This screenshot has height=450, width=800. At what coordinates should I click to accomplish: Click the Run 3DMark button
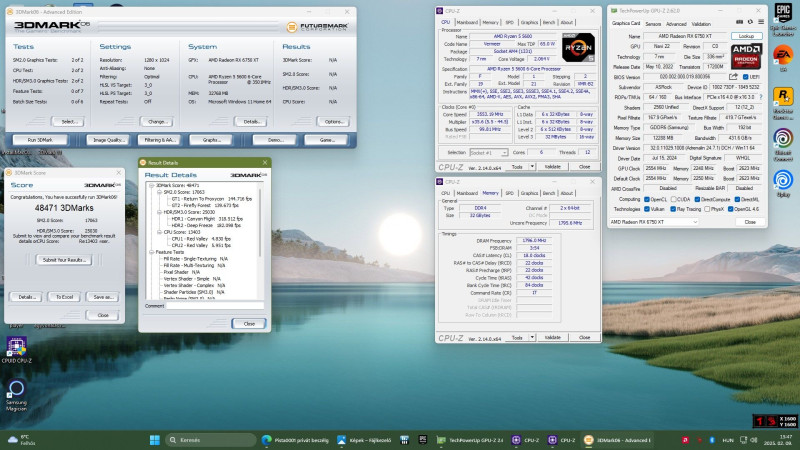point(40,140)
